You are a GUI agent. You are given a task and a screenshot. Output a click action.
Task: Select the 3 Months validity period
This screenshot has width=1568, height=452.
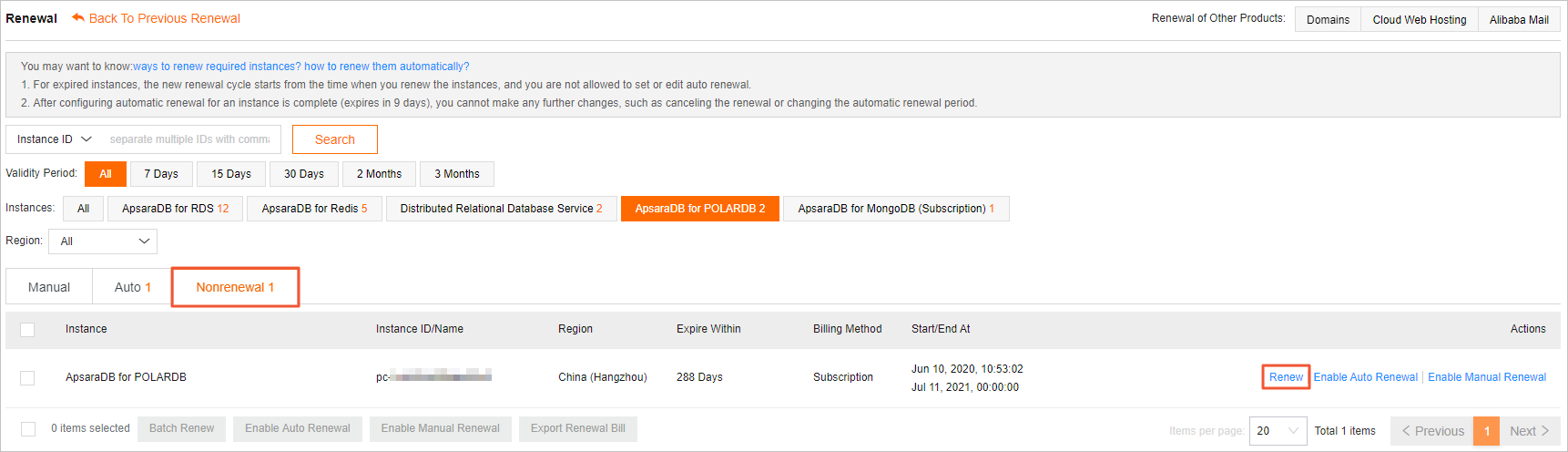[x=457, y=174]
